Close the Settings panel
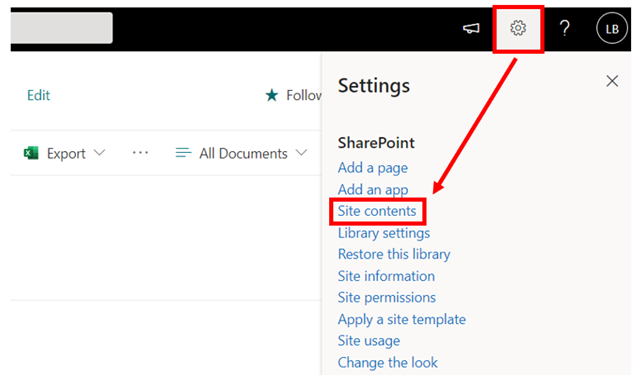641x381 pixels. coord(612,81)
